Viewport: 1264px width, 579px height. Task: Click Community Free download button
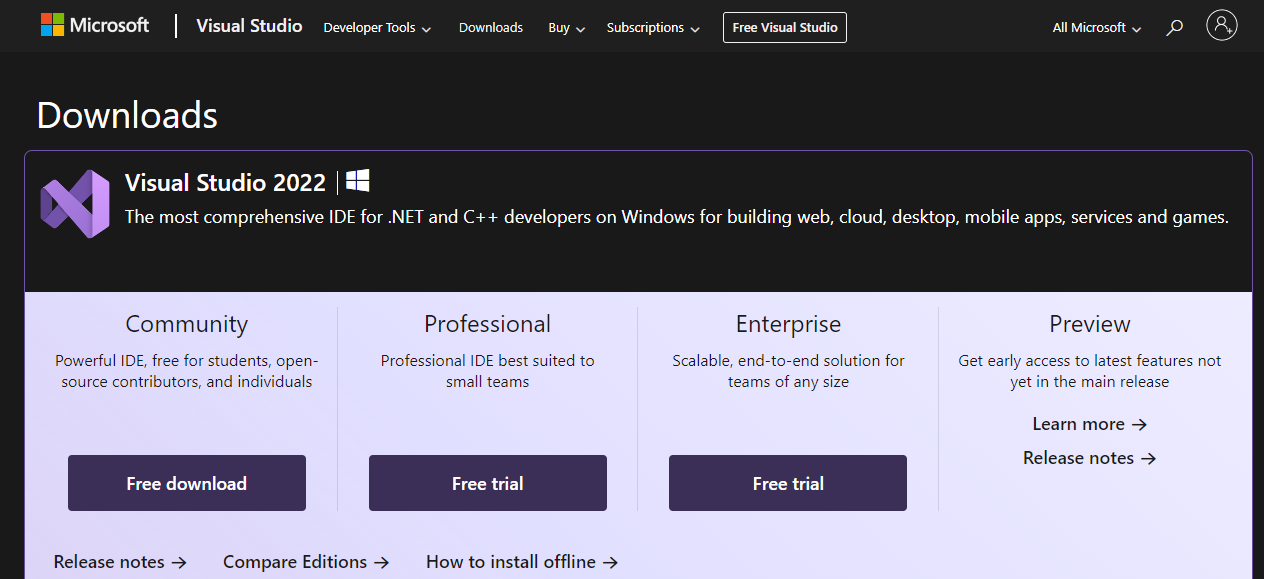pos(187,483)
